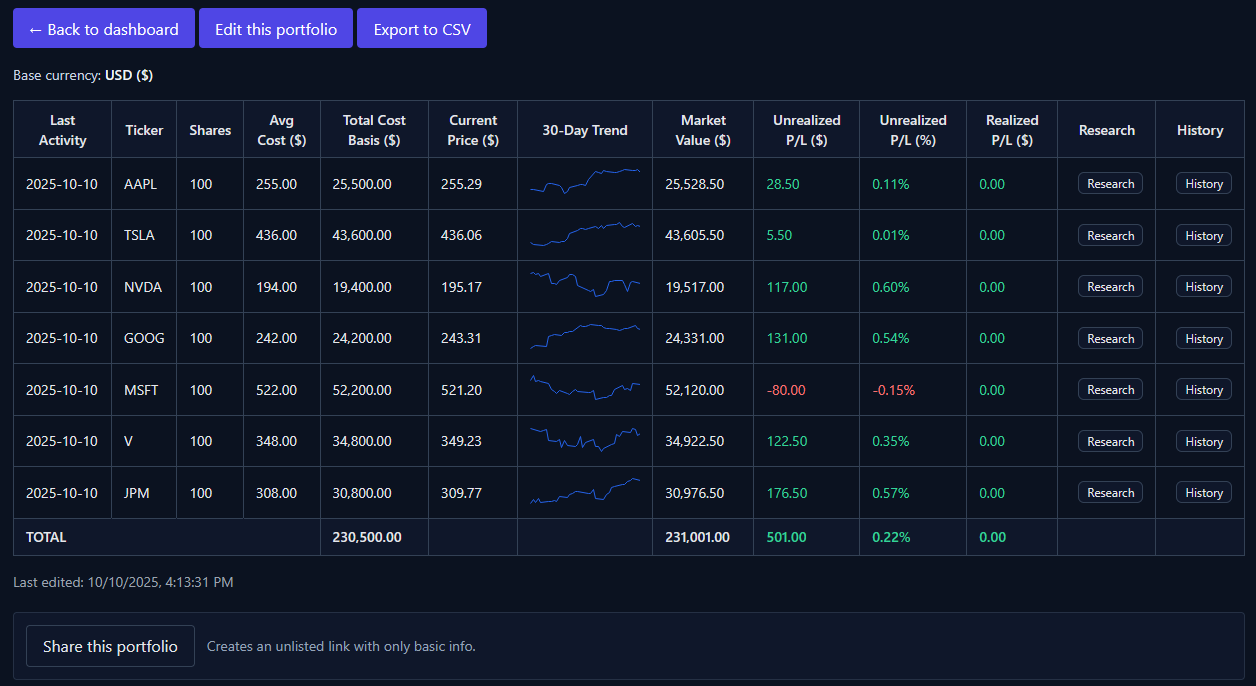Open Research for GOOG

(1110, 338)
